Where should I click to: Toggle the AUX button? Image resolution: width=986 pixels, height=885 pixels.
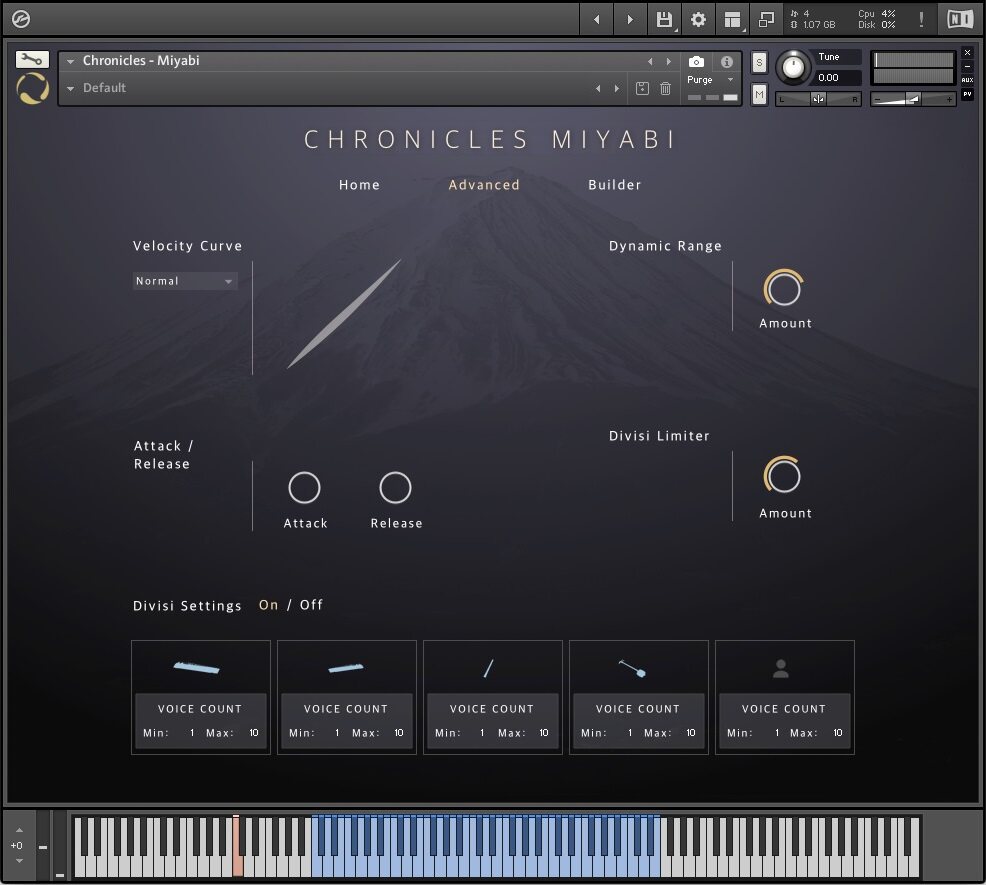[x=967, y=80]
